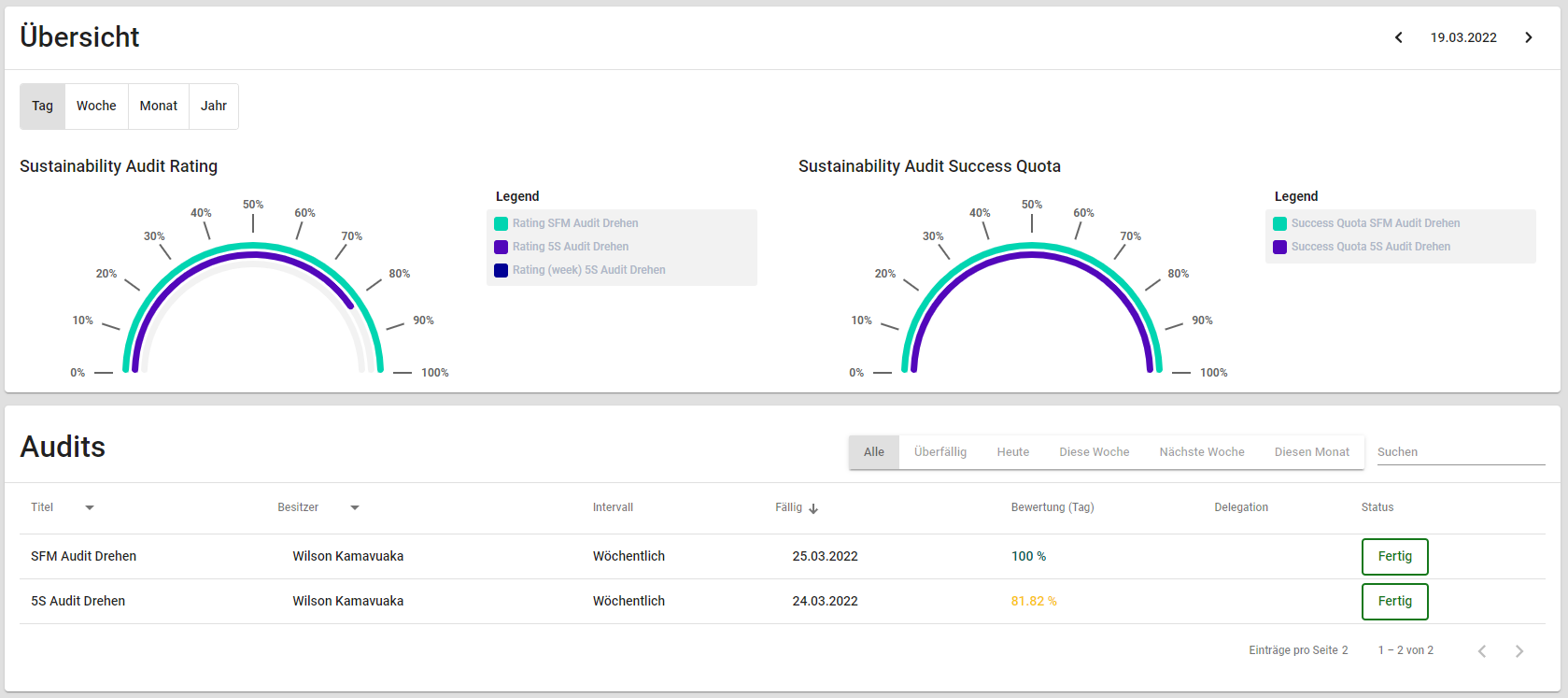Image resolution: width=1568 pixels, height=698 pixels.
Task: Click due date 25.03.2022
Action: pyautogui.click(x=825, y=556)
